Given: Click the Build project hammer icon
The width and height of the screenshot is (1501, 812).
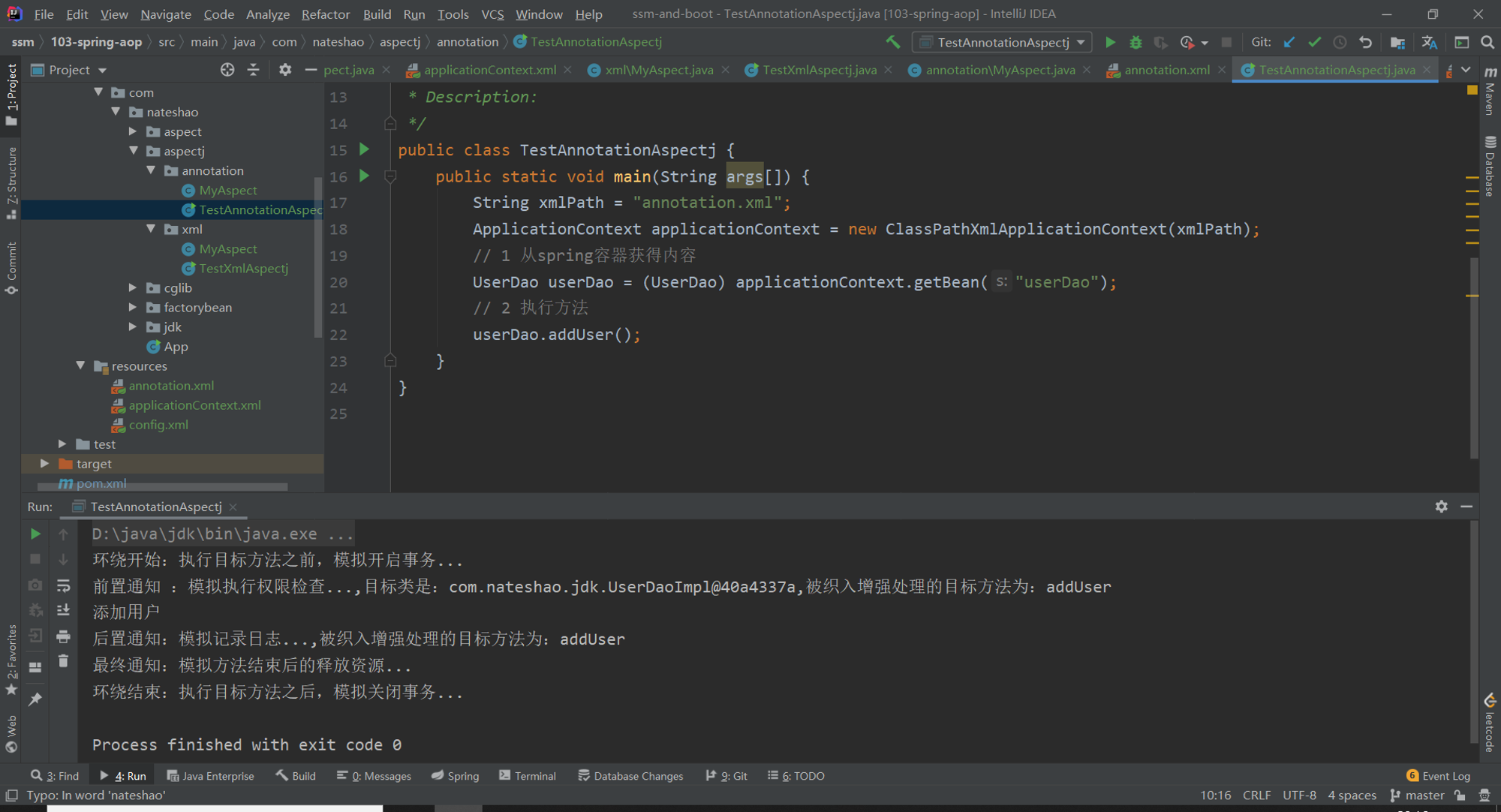Looking at the screenshot, I should tap(892, 42).
